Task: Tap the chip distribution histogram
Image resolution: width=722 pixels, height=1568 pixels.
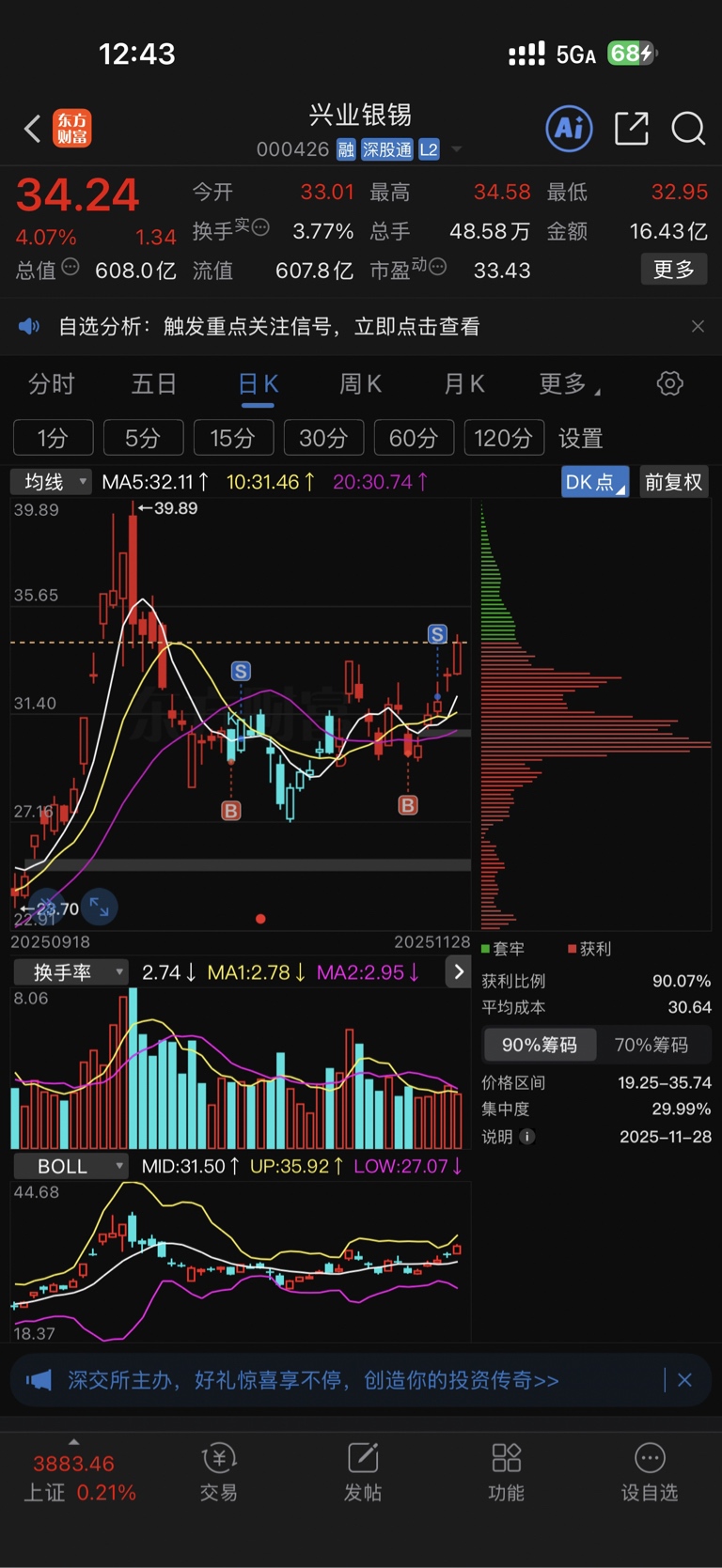Action: click(x=595, y=716)
